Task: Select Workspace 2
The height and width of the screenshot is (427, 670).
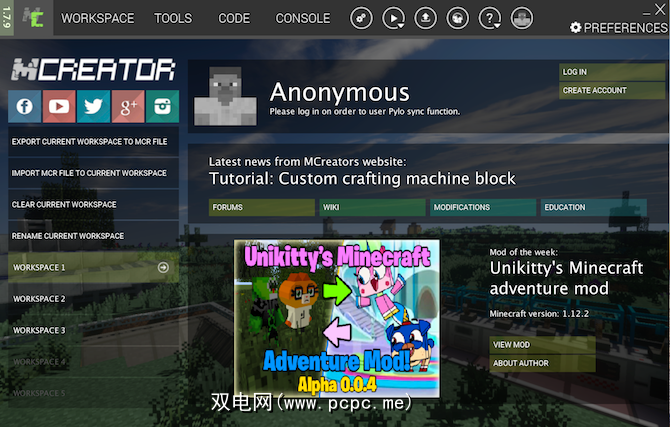Action: point(93,299)
